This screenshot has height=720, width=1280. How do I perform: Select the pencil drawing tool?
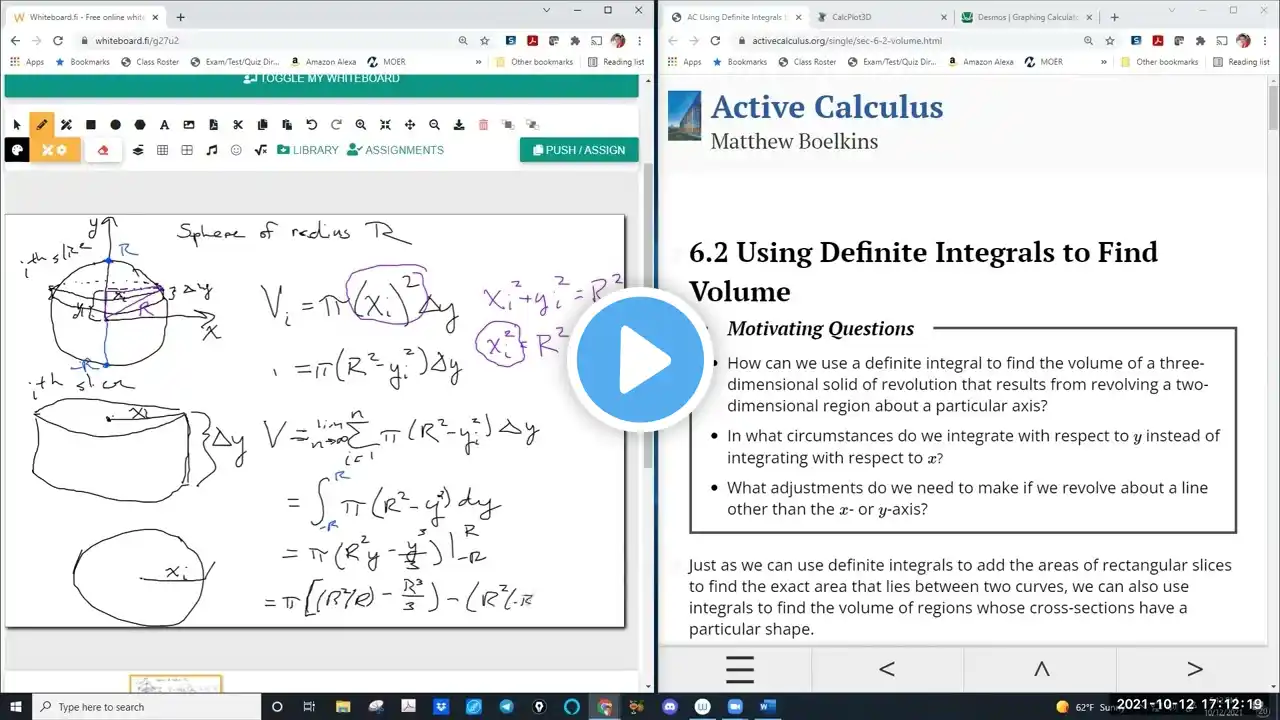(x=41, y=125)
